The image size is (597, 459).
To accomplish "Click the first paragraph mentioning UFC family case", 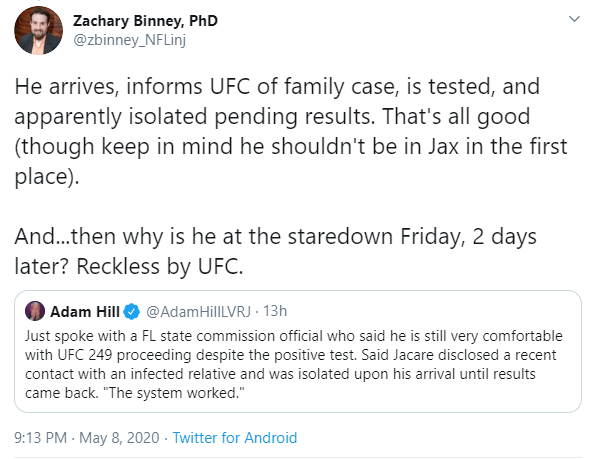I will pyautogui.click(x=291, y=131).
